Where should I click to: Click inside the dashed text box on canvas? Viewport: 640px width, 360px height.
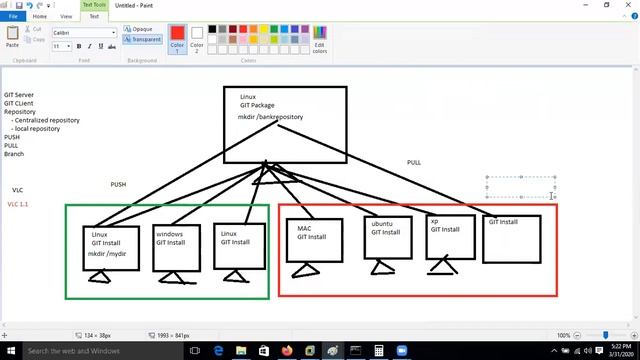pos(520,187)
